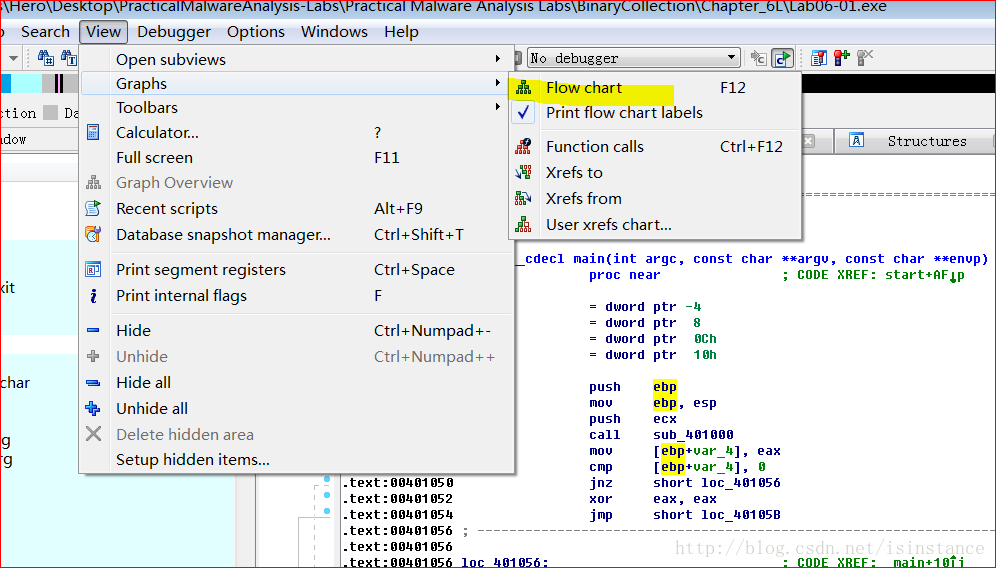Click the first toolbar icon left of View menu

[46, 58]
